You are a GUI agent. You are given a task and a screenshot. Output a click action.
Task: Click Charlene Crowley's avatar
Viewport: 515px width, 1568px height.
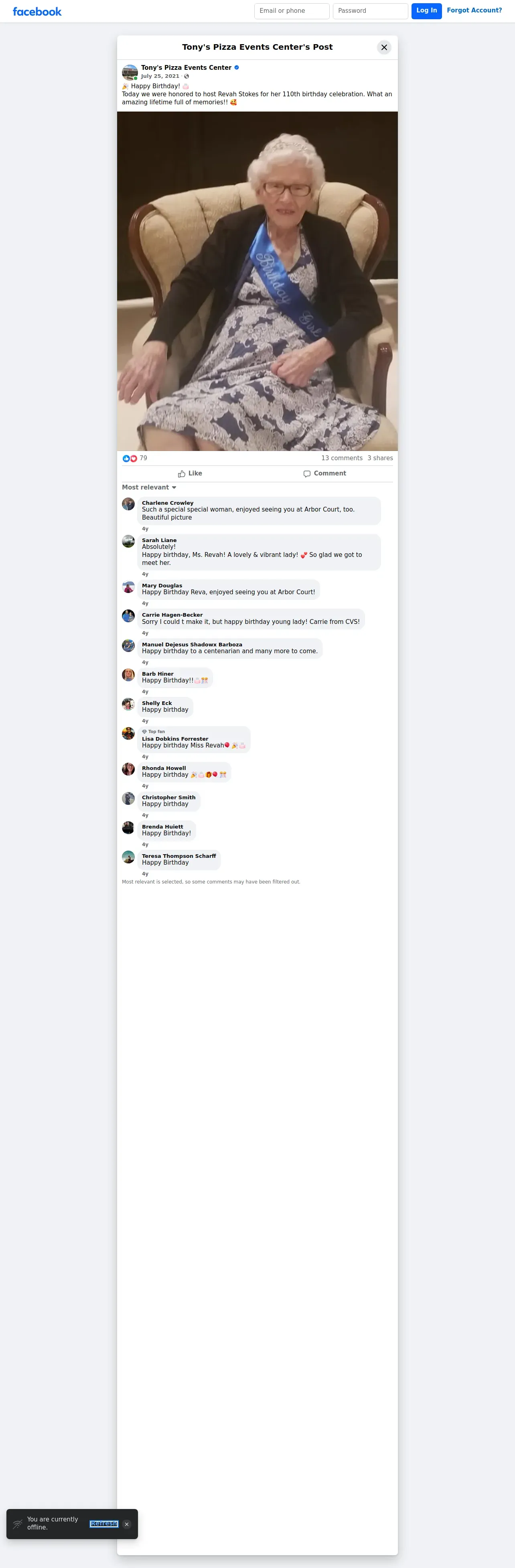tap(128, 504)
